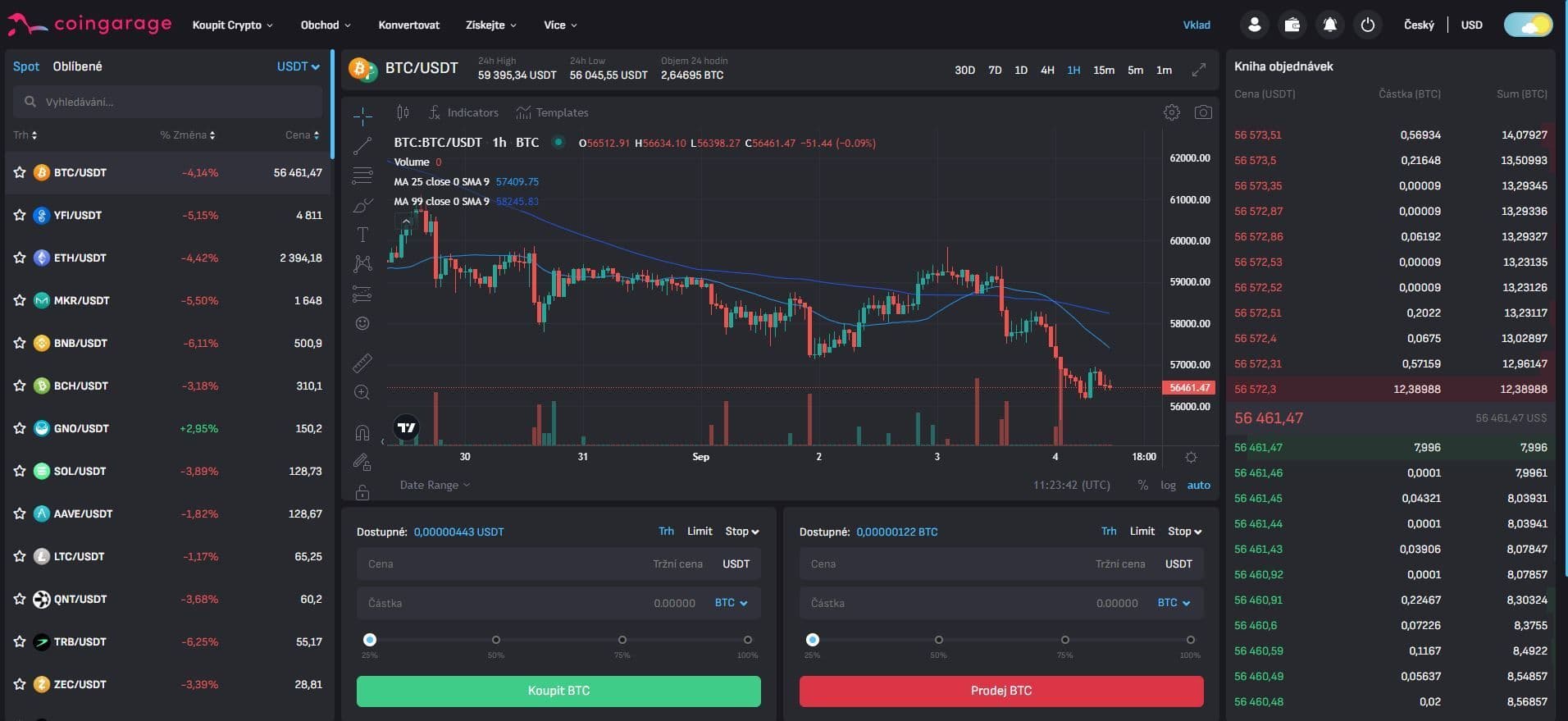Image resolution: width=1568 pixels, height=721 pixels.
Task: Open the chart settings gear icon
Action: 1171,112
